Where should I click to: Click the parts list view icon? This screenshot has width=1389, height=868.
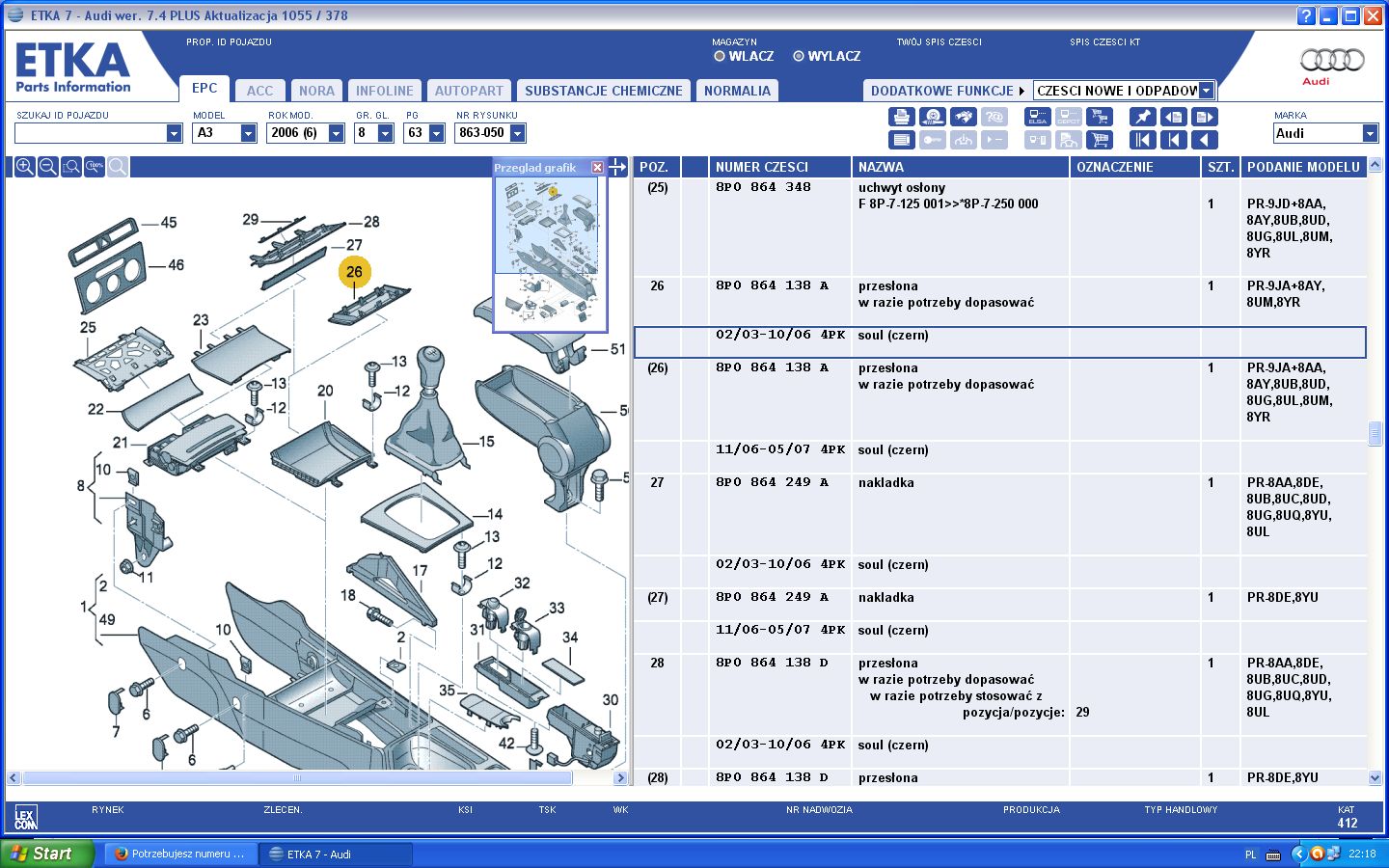pyautogui.click(x=901, y=141)
